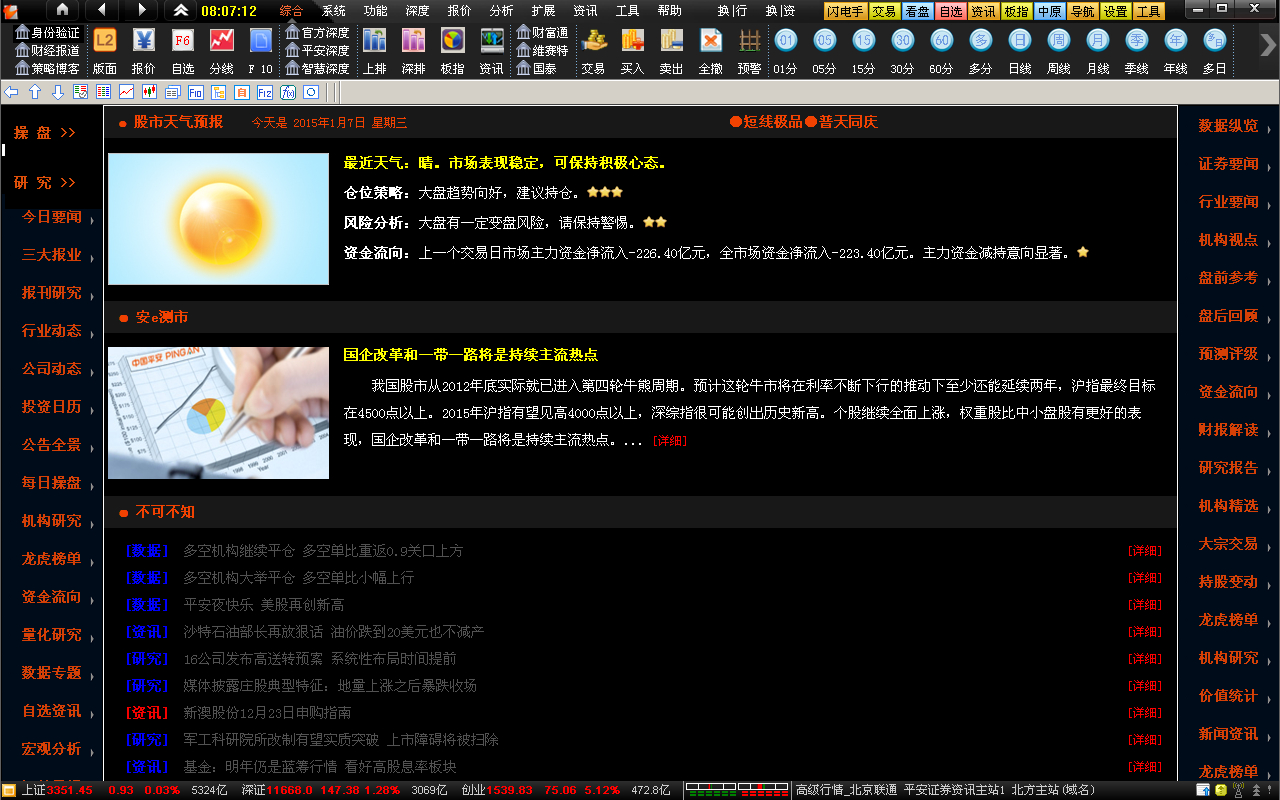
Task: Open the 综合 menu
Action: point(291,11)
